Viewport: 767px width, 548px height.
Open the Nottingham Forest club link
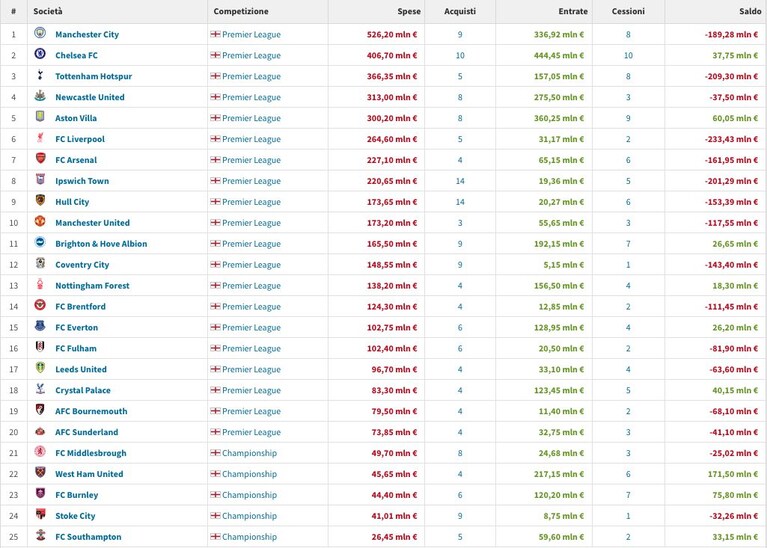pyautogui.click(x=92, y=285)
